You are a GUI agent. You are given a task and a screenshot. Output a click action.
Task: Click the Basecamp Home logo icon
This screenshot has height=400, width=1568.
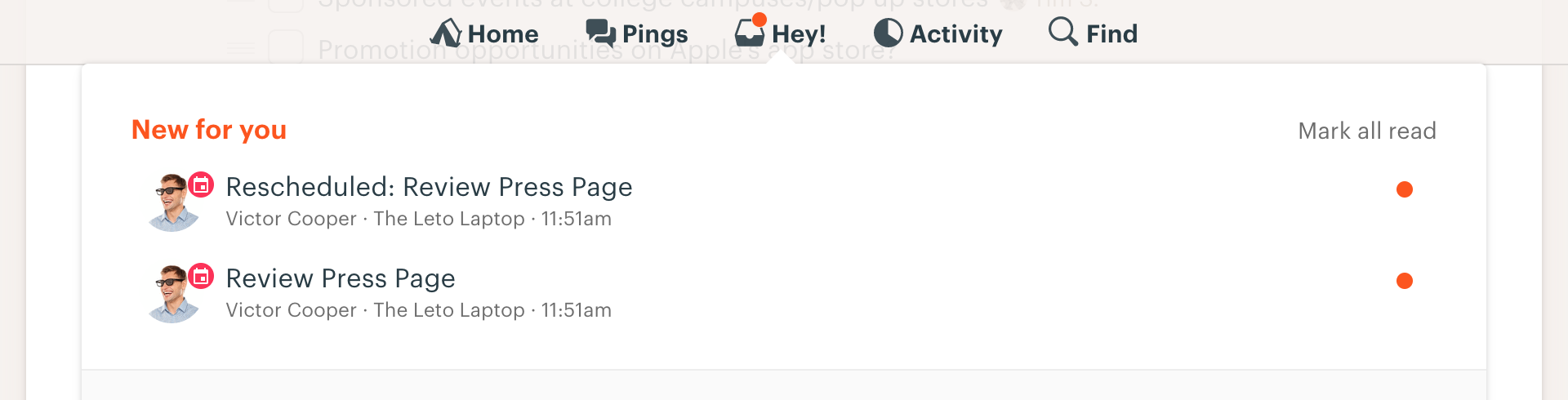(446, 33)
